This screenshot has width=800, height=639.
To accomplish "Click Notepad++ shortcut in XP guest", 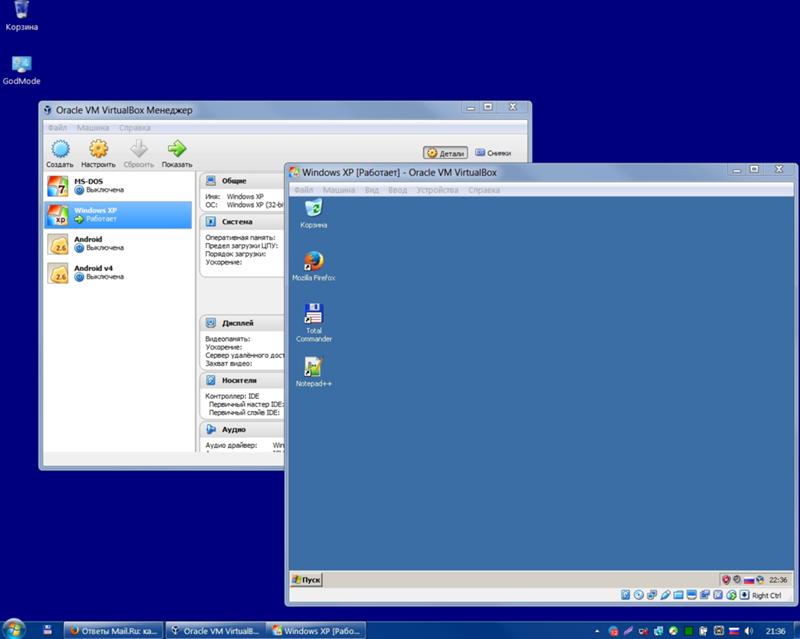I will coord(314,372).
